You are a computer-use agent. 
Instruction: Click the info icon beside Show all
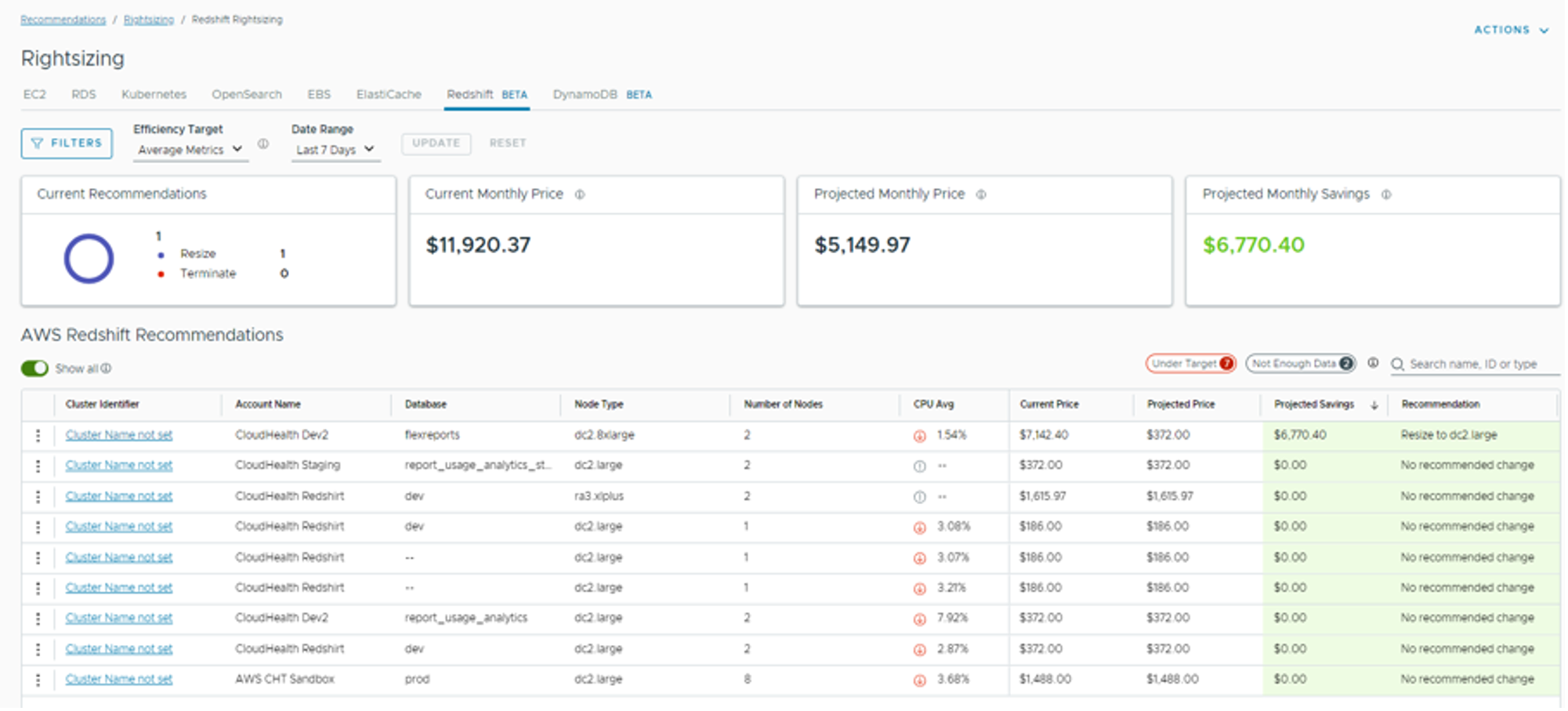pos(106,368)
